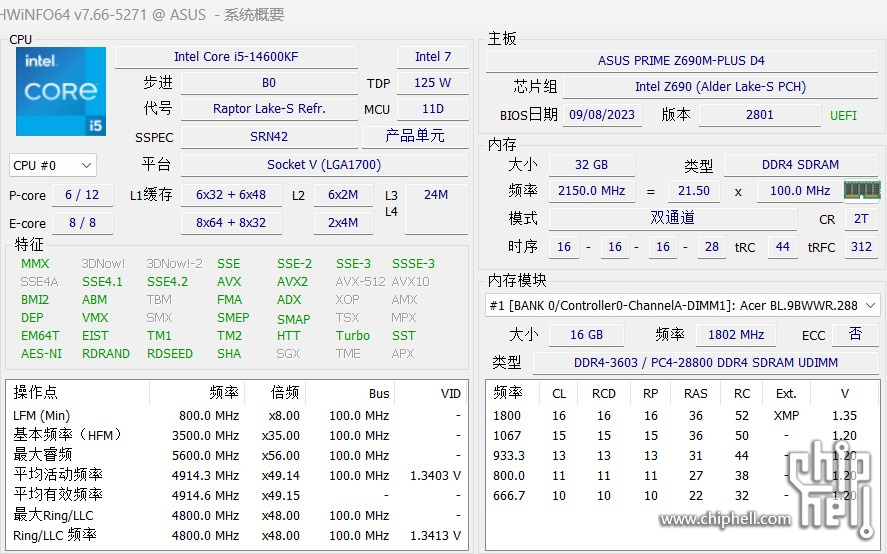The height and width of the screenshot is (554, 887).
Task: Select the 基本频率 (HFM) row
Action: click(237, 436)
